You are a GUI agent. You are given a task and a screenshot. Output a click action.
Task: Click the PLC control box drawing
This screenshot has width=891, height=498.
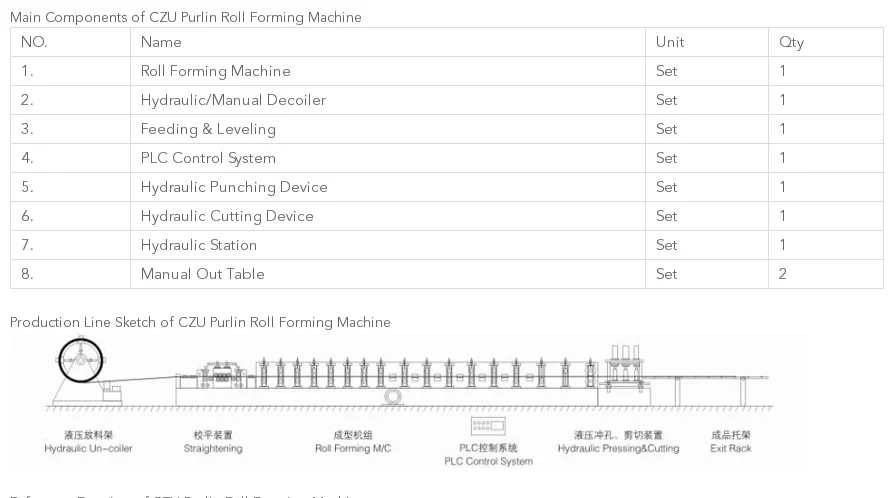488,427
